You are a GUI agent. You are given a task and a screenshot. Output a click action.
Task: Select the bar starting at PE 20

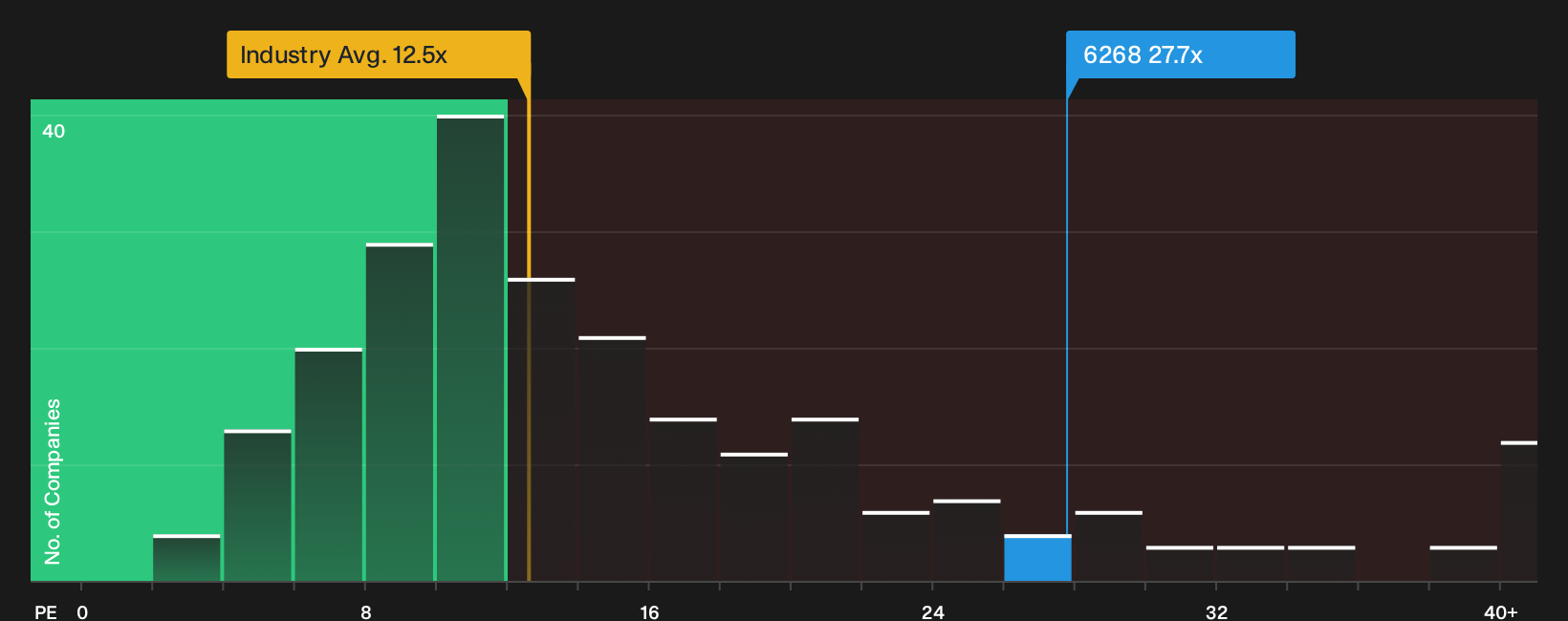(x=825, y=500)
